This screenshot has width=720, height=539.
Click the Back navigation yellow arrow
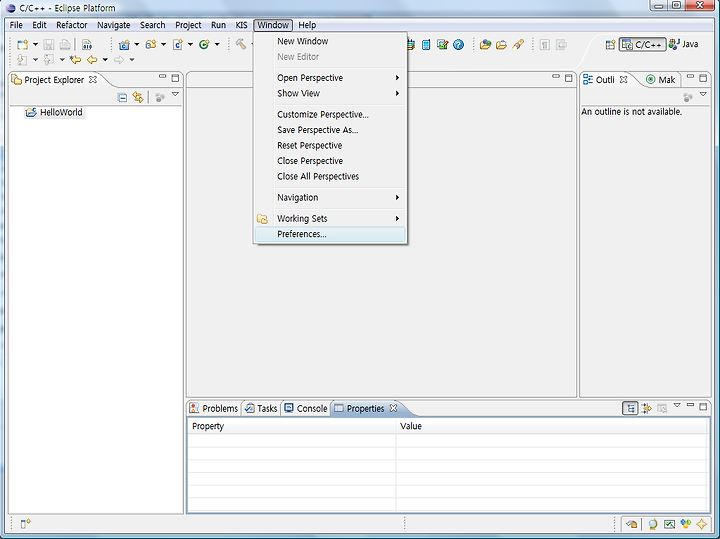point(92,60)
